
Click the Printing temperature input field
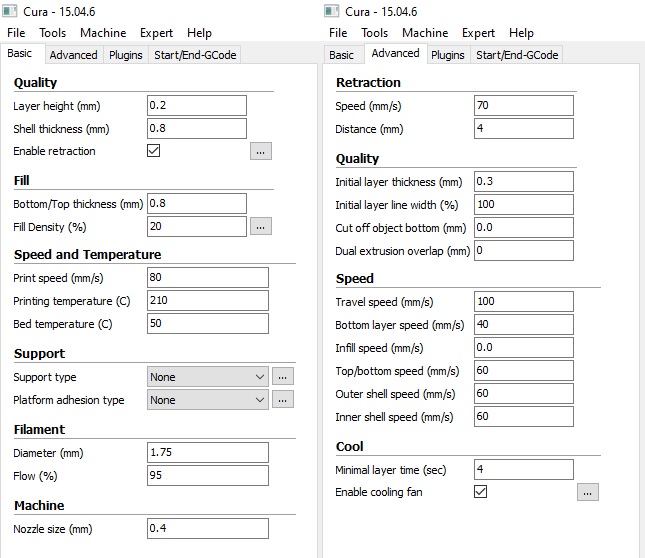click(208, 301)
